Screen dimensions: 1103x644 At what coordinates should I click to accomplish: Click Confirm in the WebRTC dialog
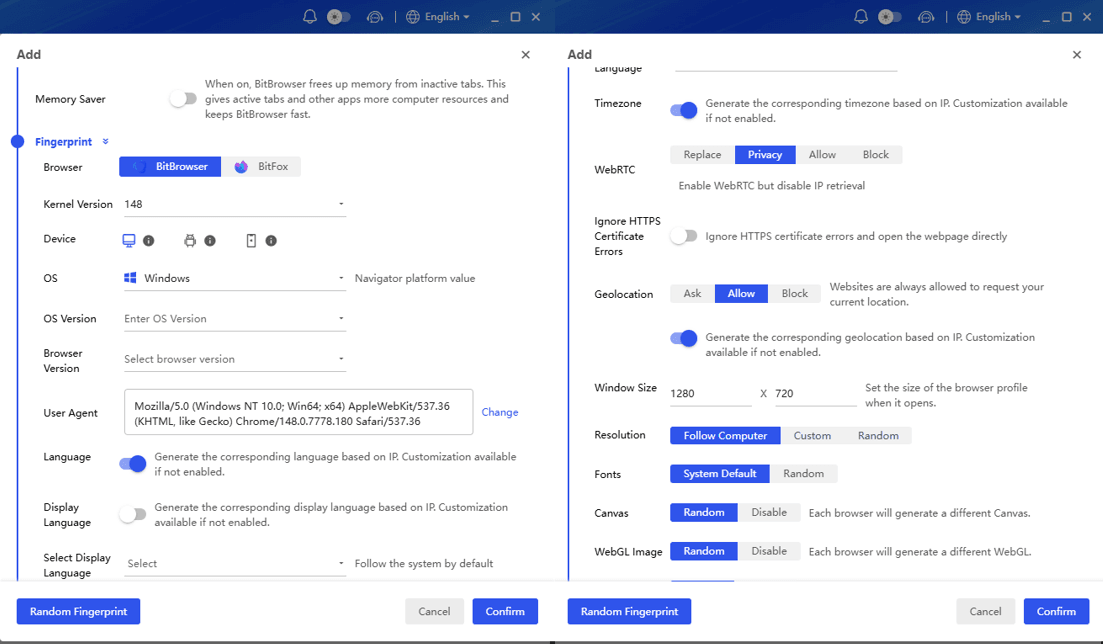[1056, 612]
